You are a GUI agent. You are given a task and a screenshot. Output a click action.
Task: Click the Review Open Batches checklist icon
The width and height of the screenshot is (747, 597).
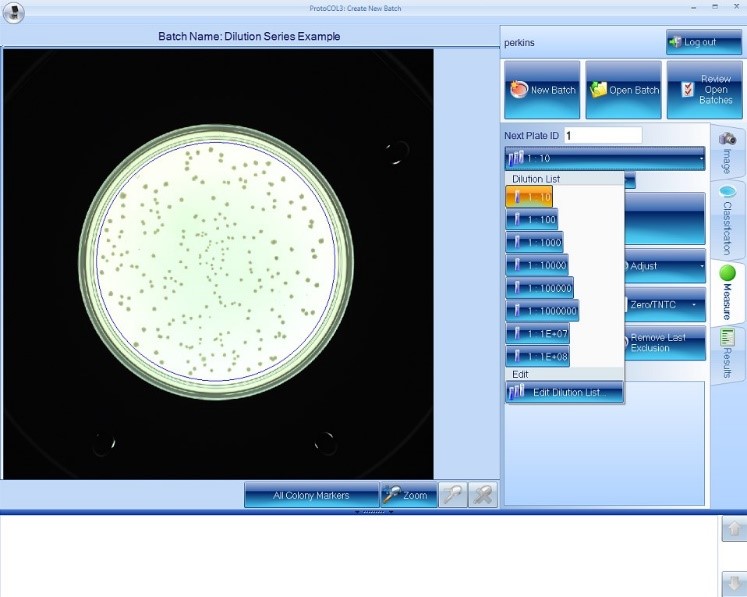click(x=686, y=90)
